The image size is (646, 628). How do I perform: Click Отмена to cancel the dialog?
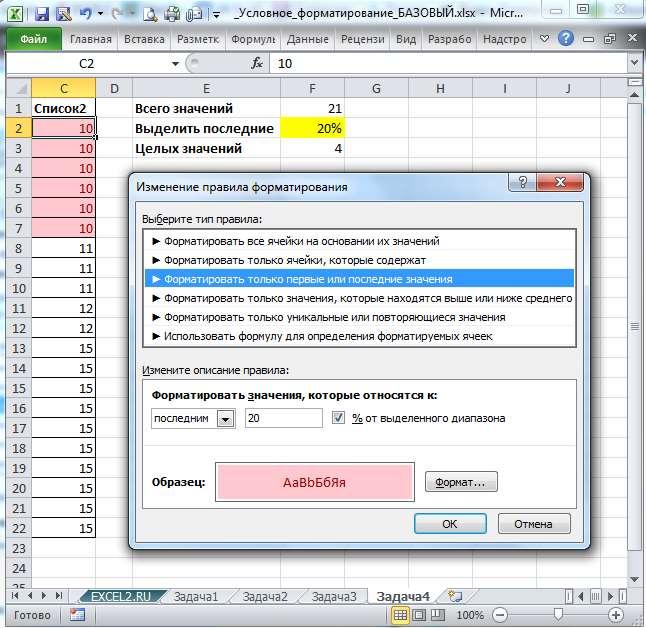coord(534,524)
